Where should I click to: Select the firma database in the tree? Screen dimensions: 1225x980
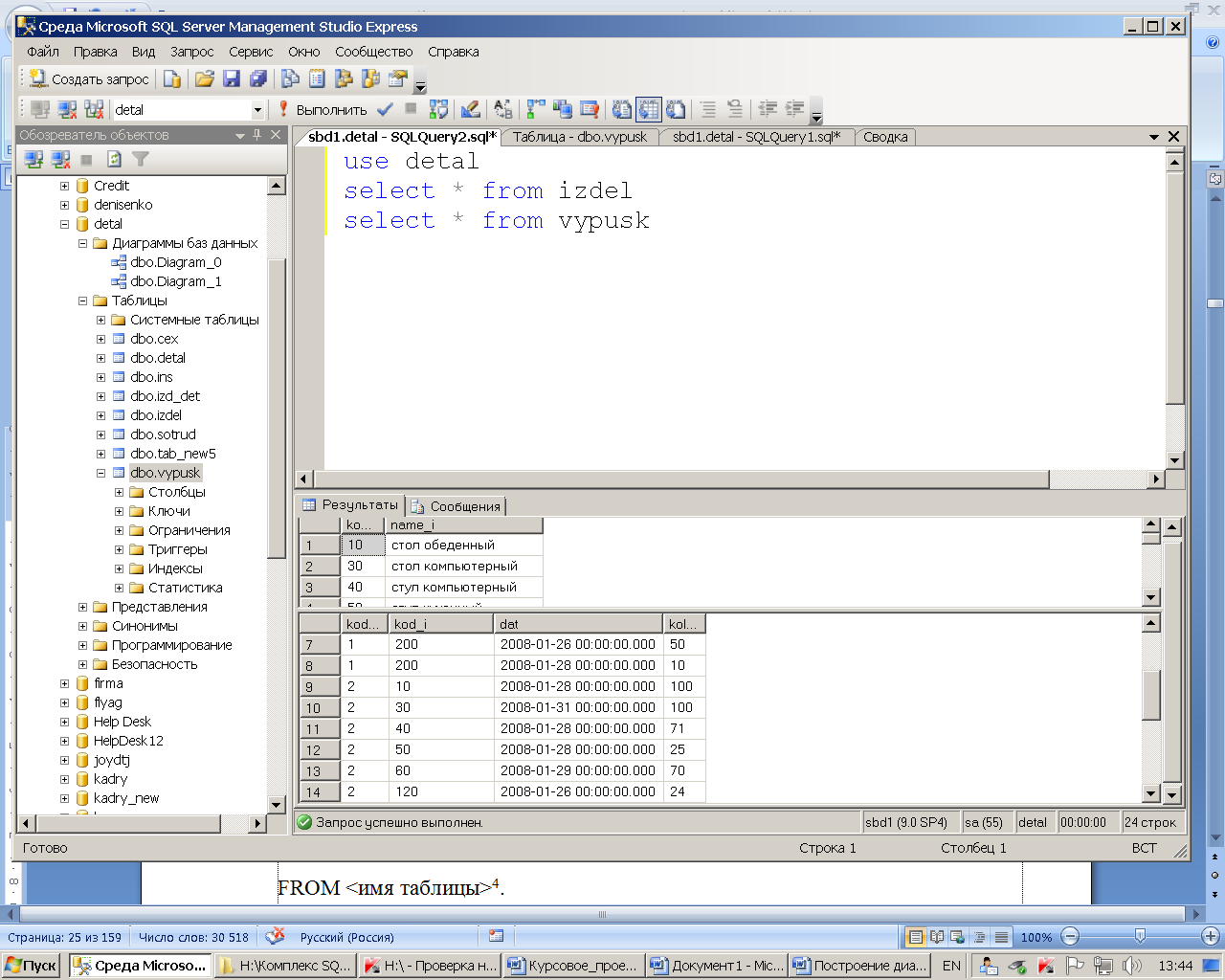(108, 683)
